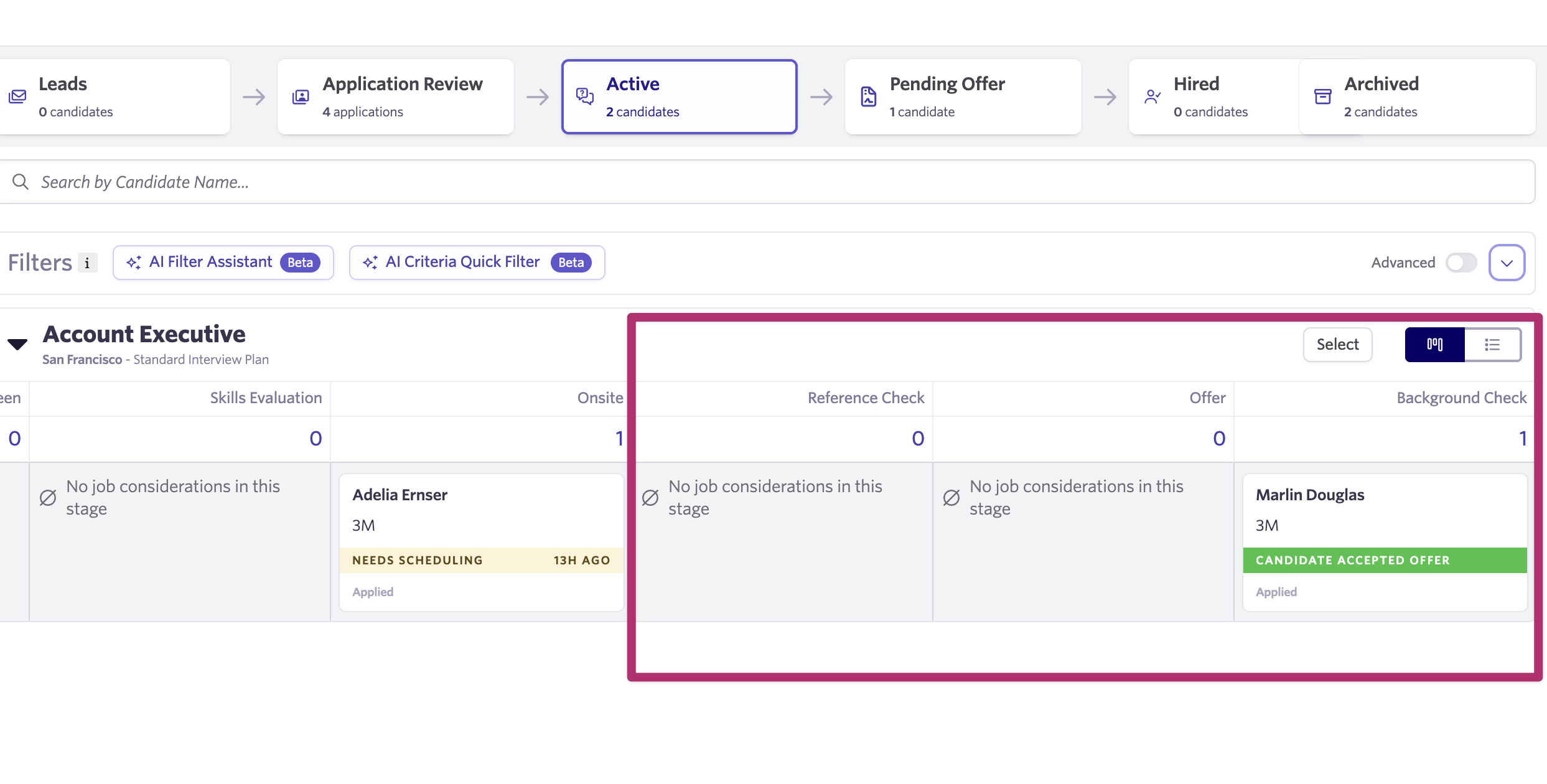1547x784 pixels.
Task: Click the Leads envelope icon
Action: coord(17,96)
